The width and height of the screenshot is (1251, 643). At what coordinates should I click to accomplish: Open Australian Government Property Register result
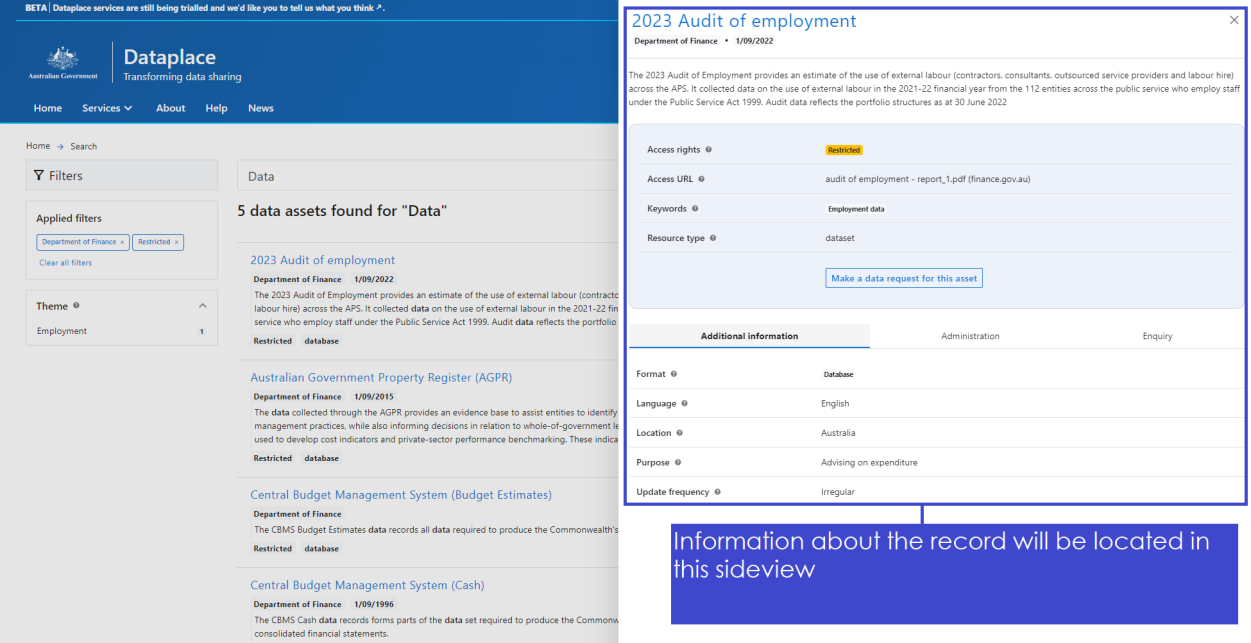click(381, 378)
